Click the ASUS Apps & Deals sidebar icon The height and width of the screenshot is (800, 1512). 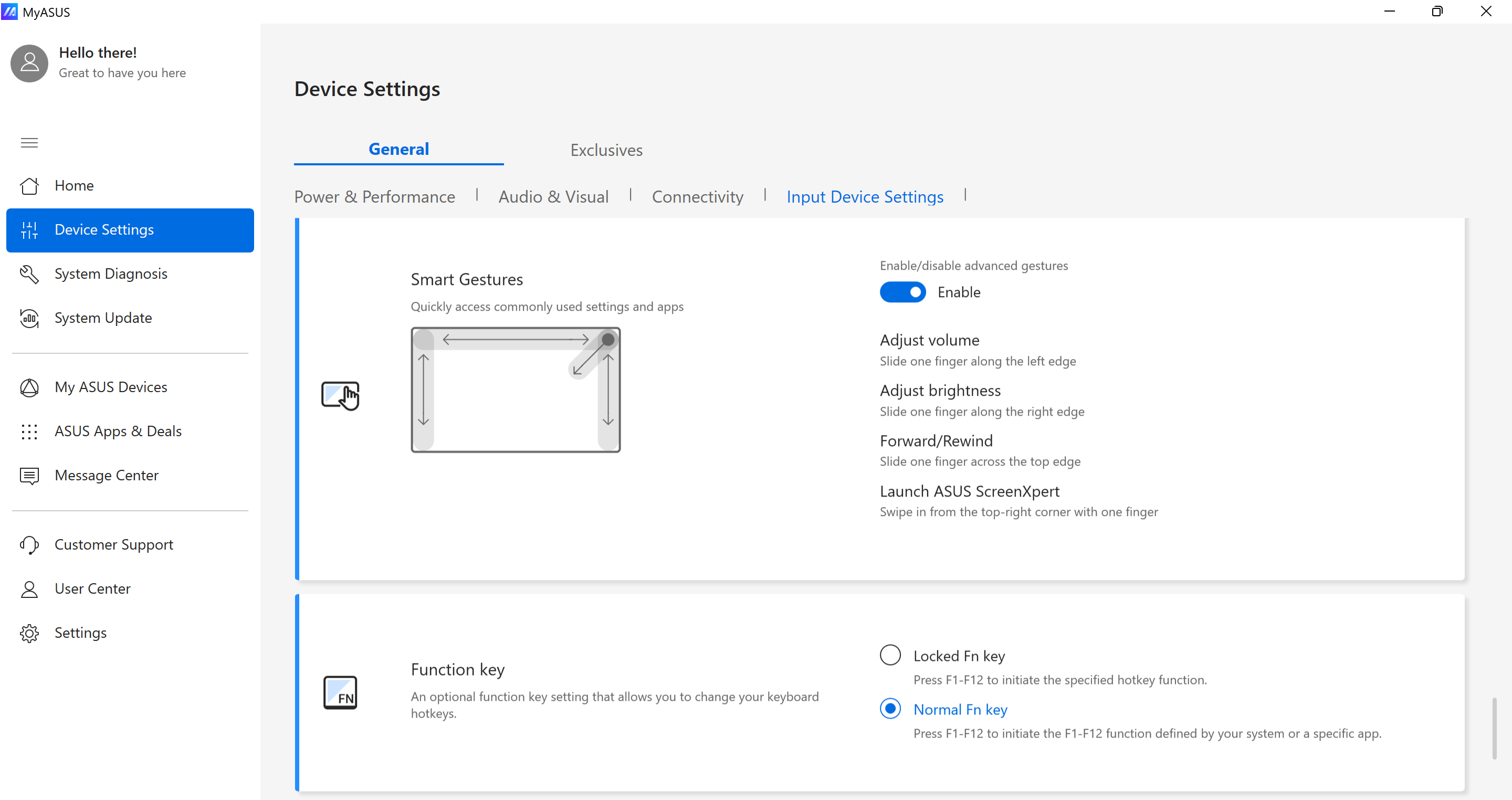pos(29,431)
